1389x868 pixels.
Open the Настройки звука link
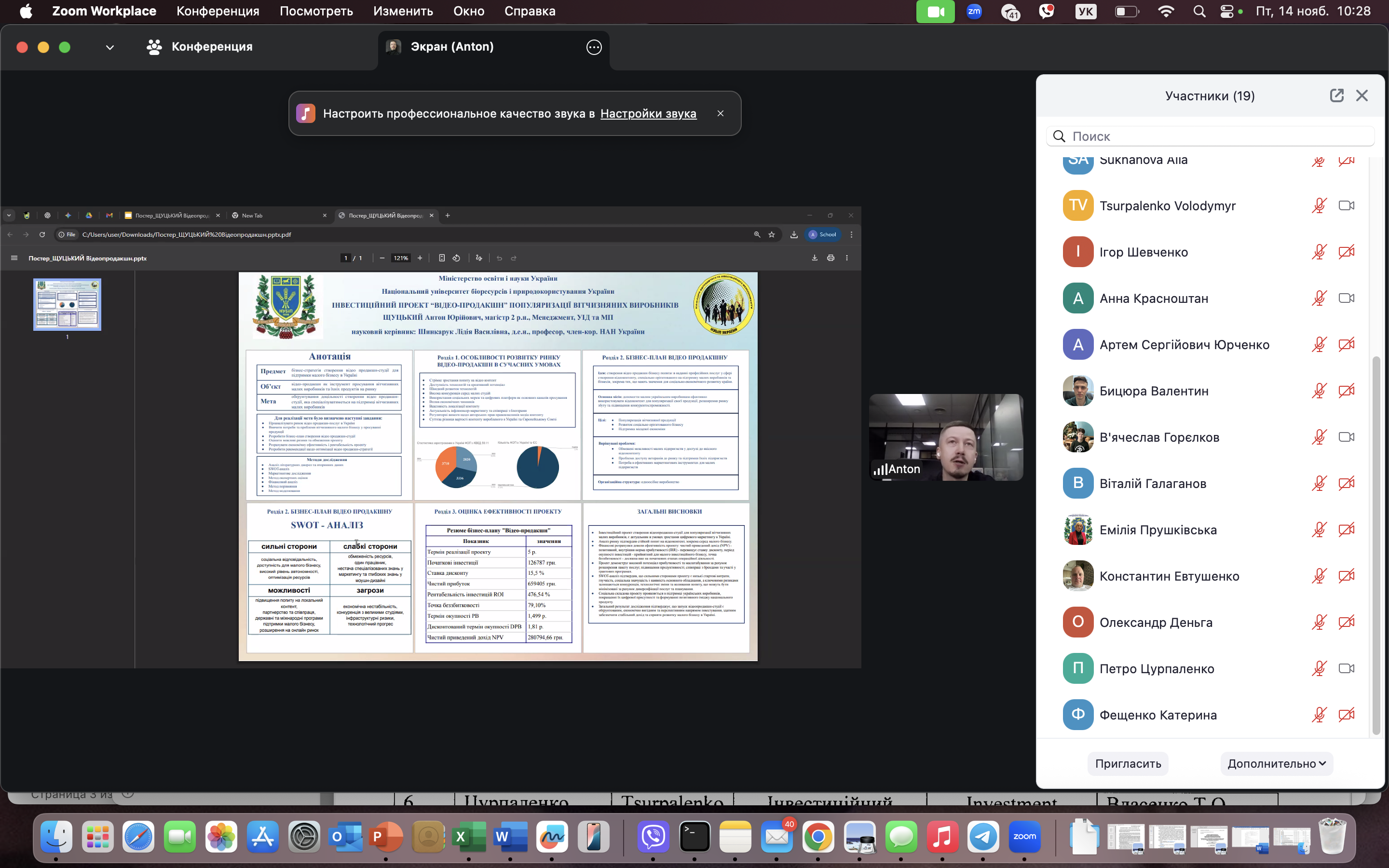coord(648,114)
